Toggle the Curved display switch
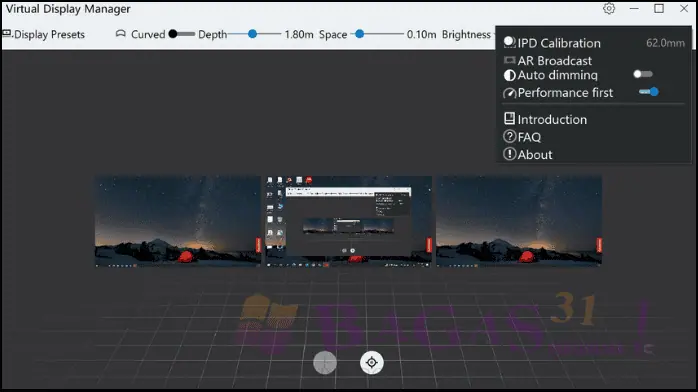 click(x=182, y=34)
